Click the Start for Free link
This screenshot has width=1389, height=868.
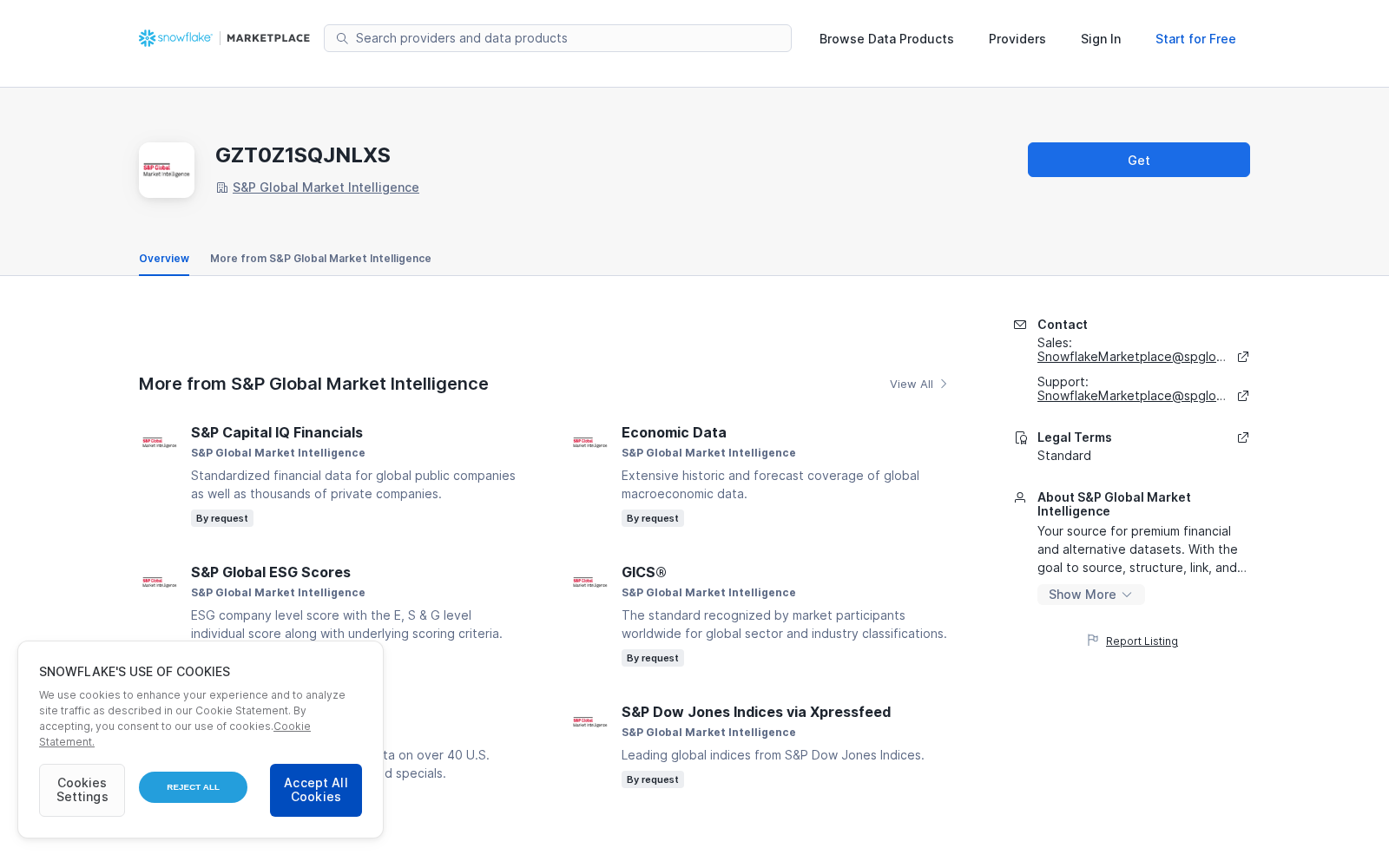click(1195, 39)
